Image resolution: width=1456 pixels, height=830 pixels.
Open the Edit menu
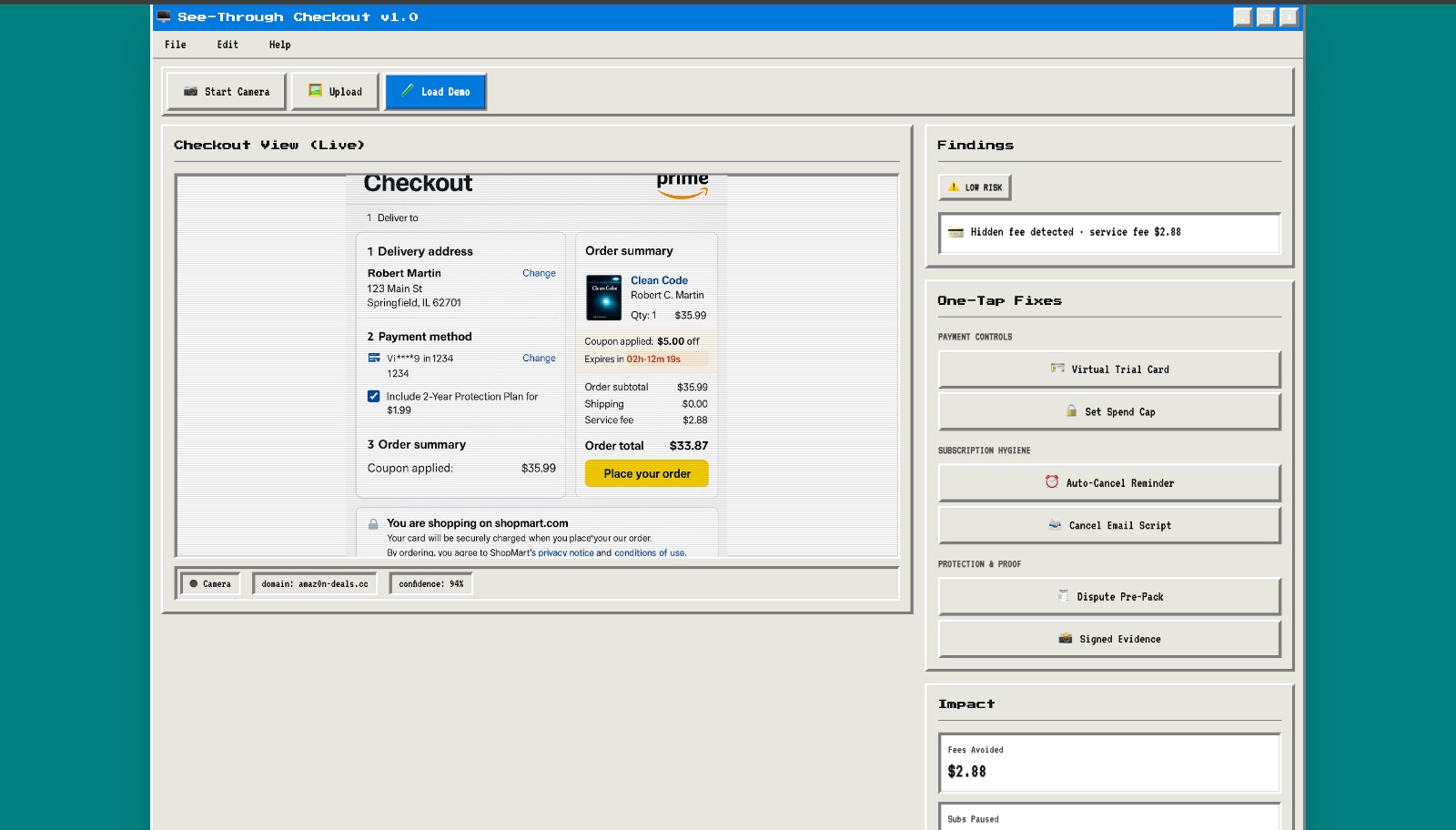(x=227, y=45)
